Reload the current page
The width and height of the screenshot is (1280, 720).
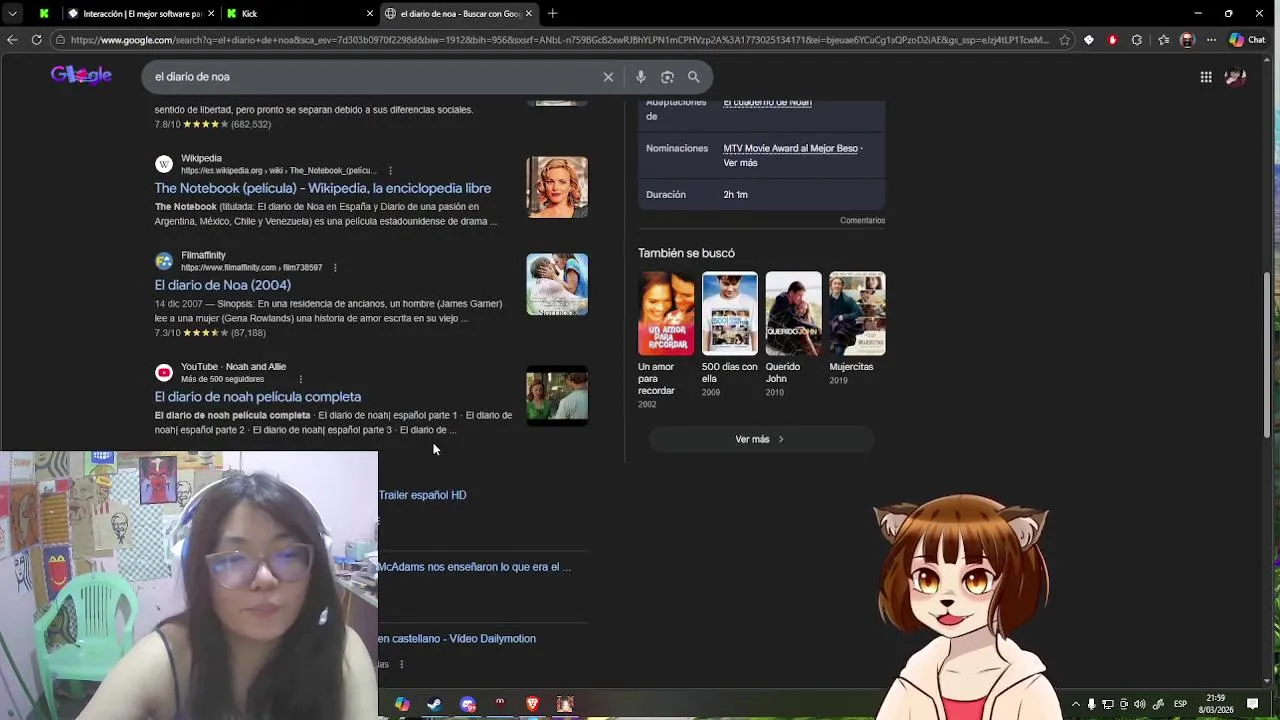tap(36, 40)
